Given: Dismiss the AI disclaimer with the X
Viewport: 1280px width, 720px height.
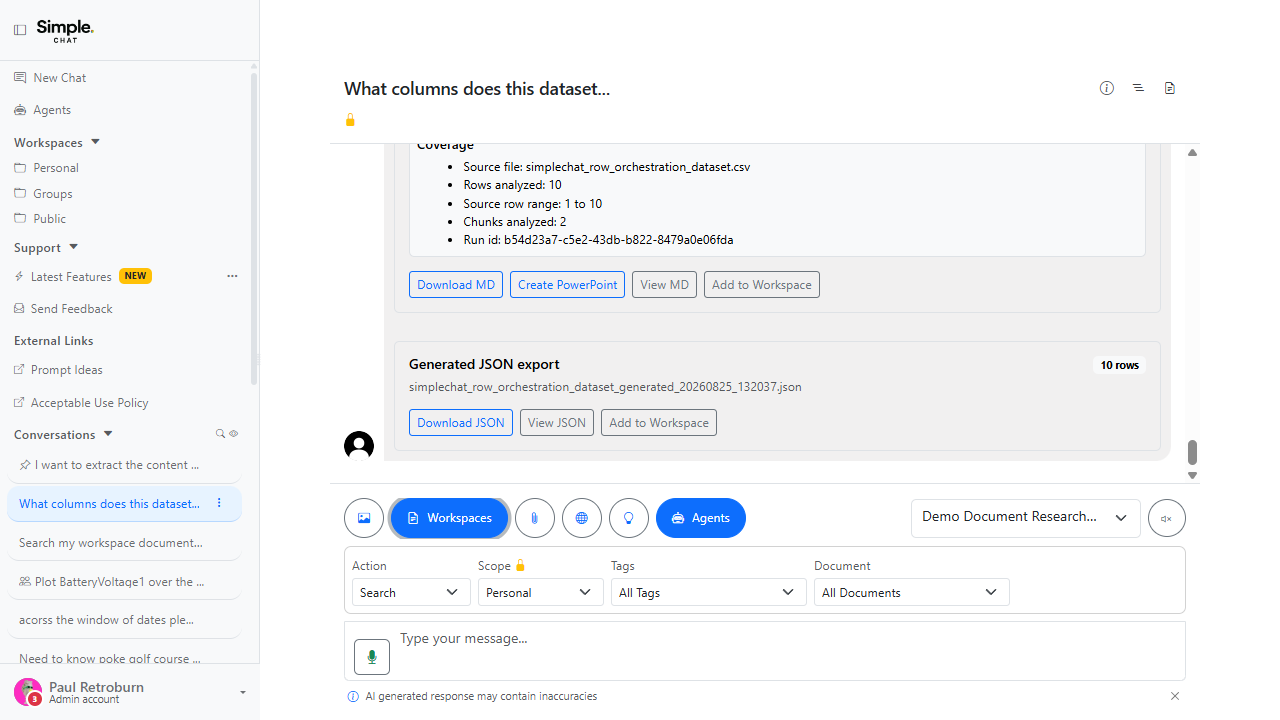Looking at the screenshot, I should click(1175, 696).
